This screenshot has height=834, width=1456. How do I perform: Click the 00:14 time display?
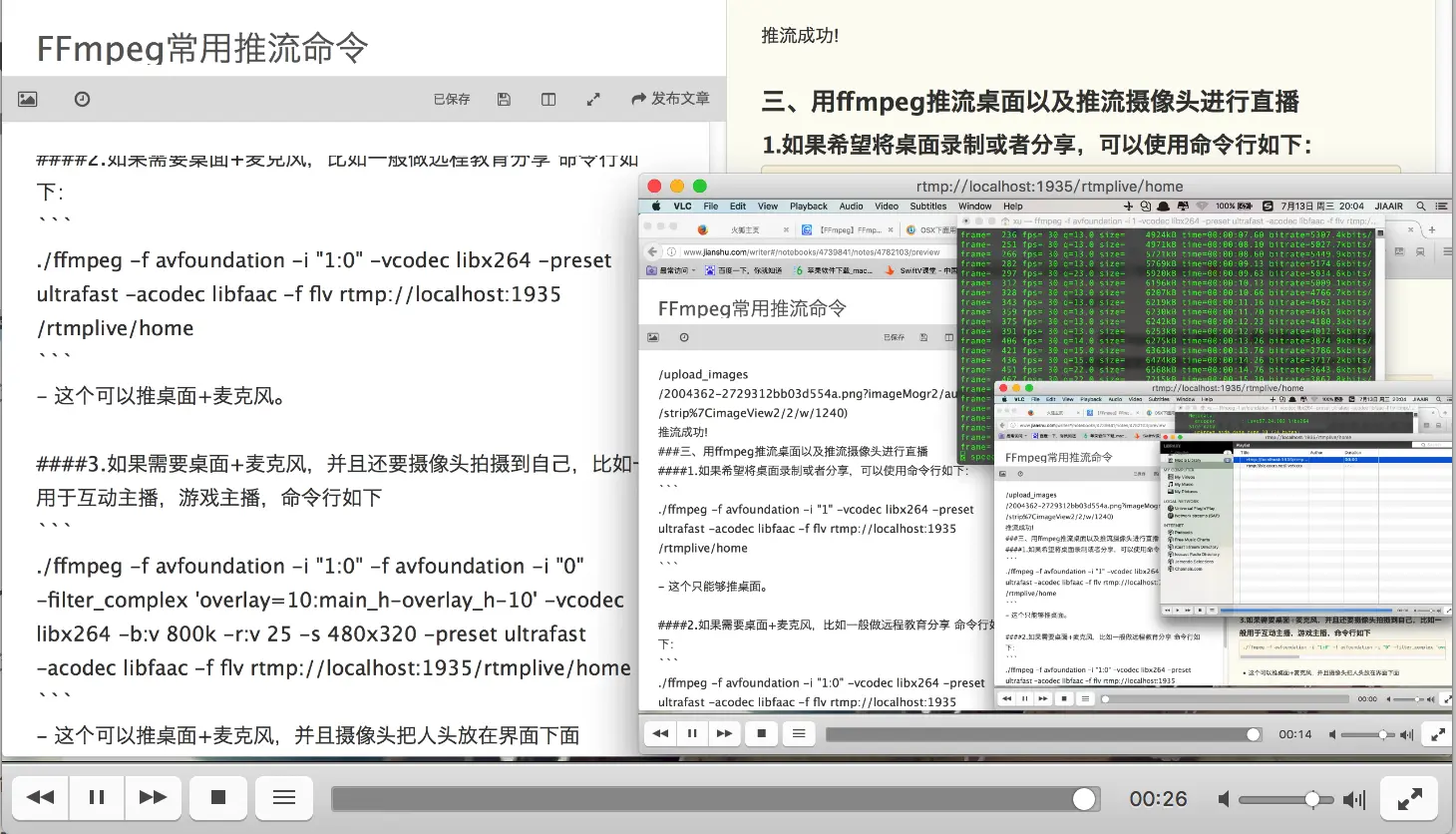coord(1294,734)
